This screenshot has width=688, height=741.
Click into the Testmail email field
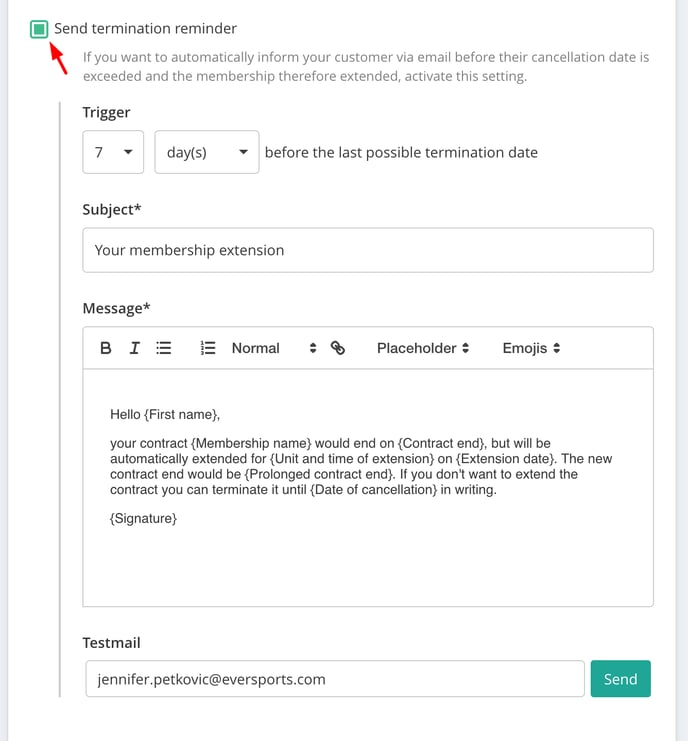[335, 679]
